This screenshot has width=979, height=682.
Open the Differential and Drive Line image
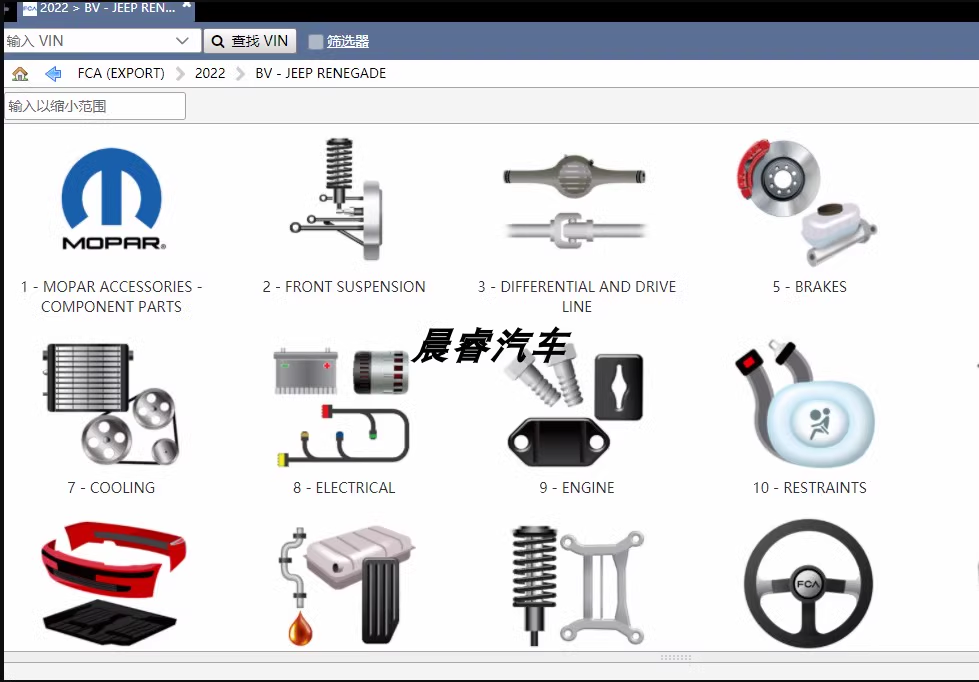[575, 201]
